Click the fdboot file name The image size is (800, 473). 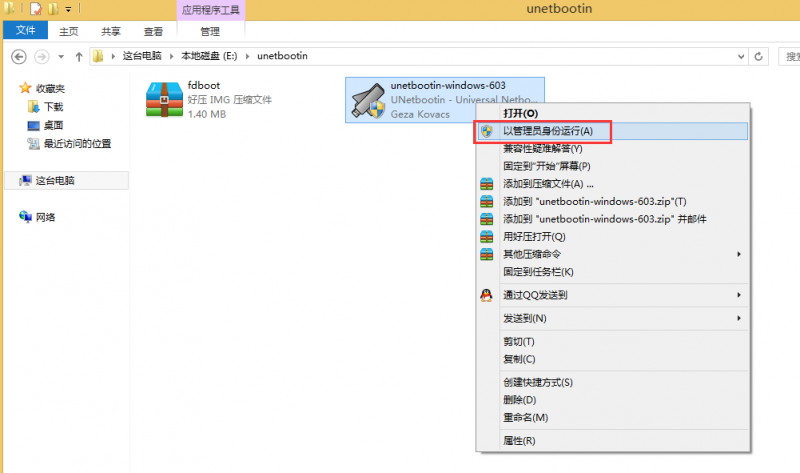(x=204, y=85)
